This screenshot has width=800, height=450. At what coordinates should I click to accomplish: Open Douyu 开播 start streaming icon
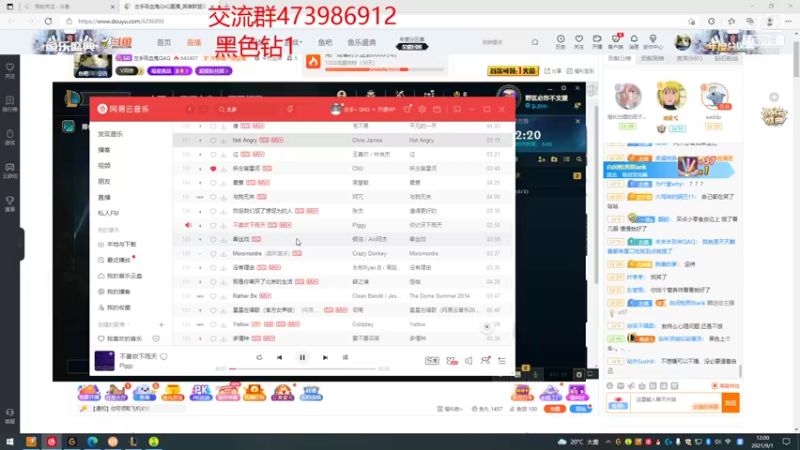click(x=597, y=42)
